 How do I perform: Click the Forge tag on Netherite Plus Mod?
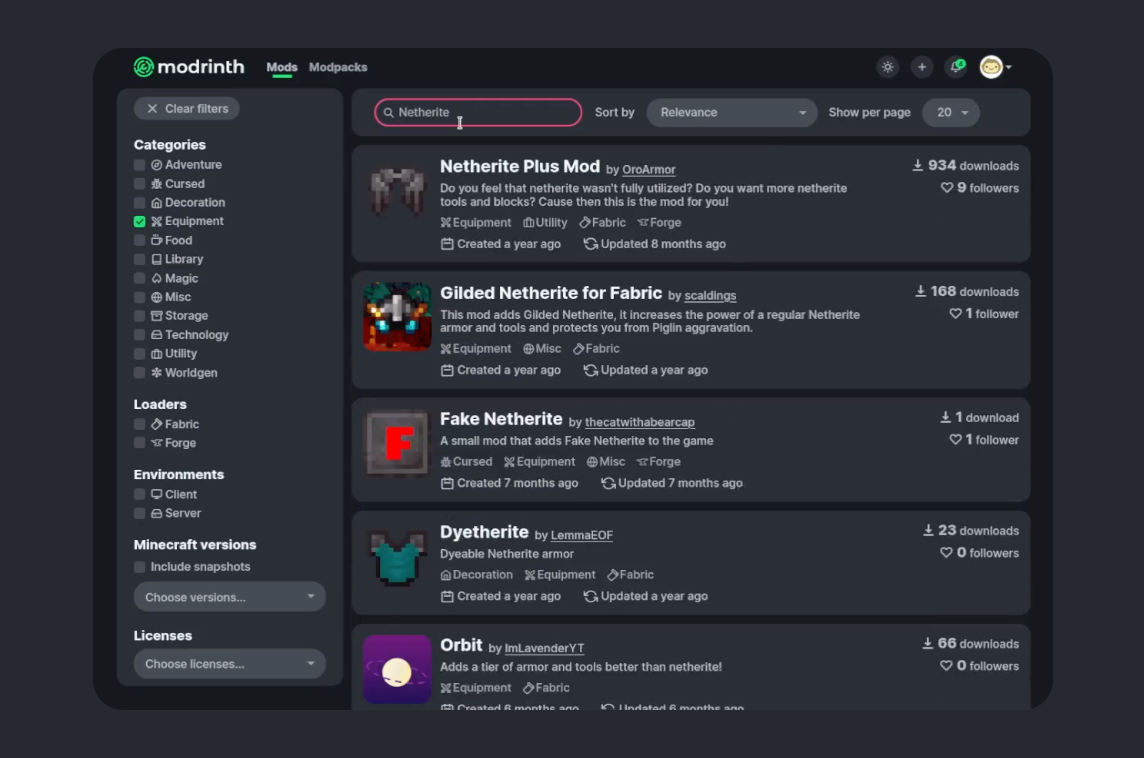point(659,223)
